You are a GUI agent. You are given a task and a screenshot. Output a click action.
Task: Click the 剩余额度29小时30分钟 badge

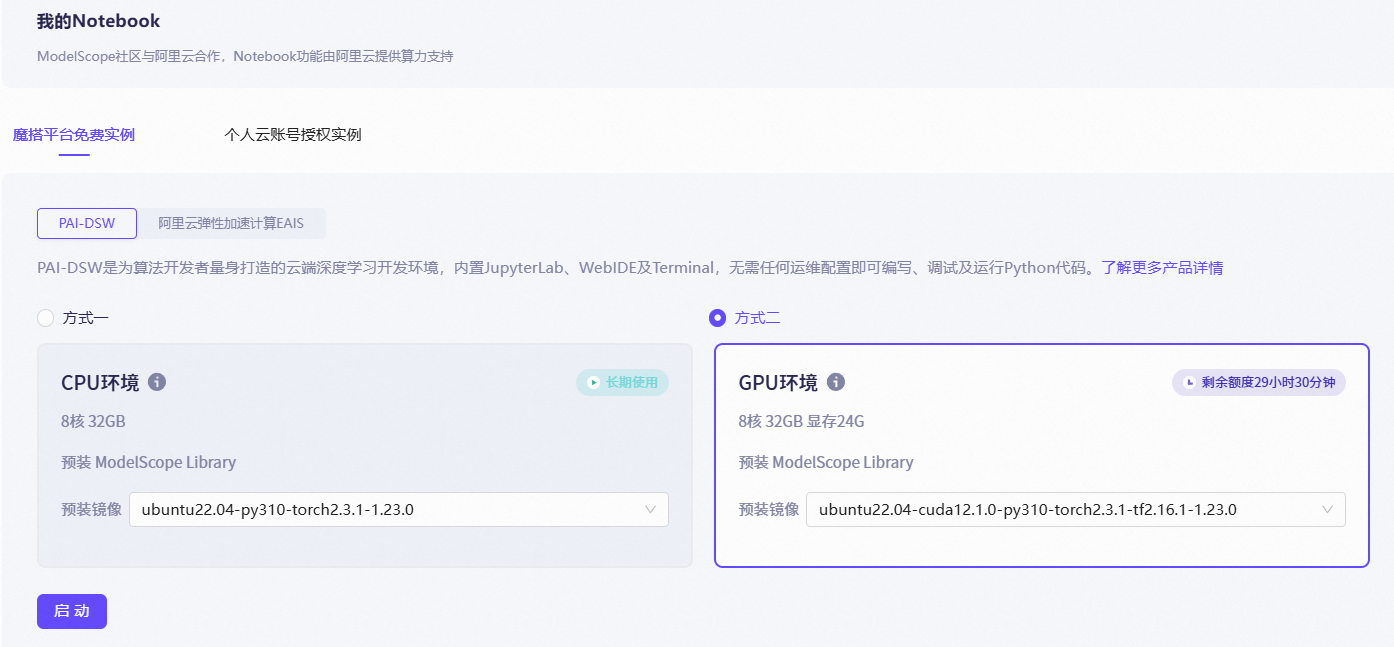[x=1258, y=382]
